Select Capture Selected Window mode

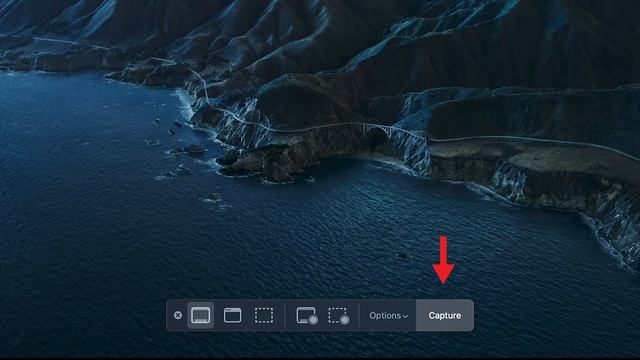(232, 316)
